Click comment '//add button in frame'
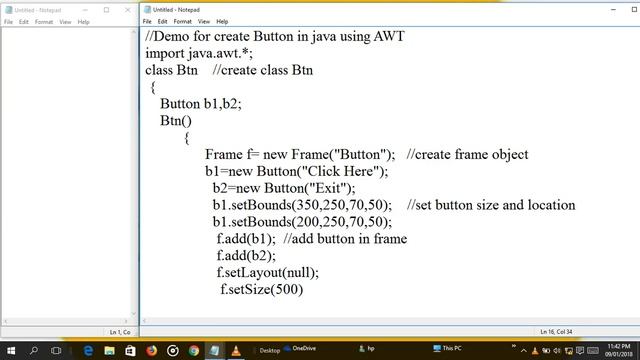This screenshot has height=360, width=640. point(345,239)
